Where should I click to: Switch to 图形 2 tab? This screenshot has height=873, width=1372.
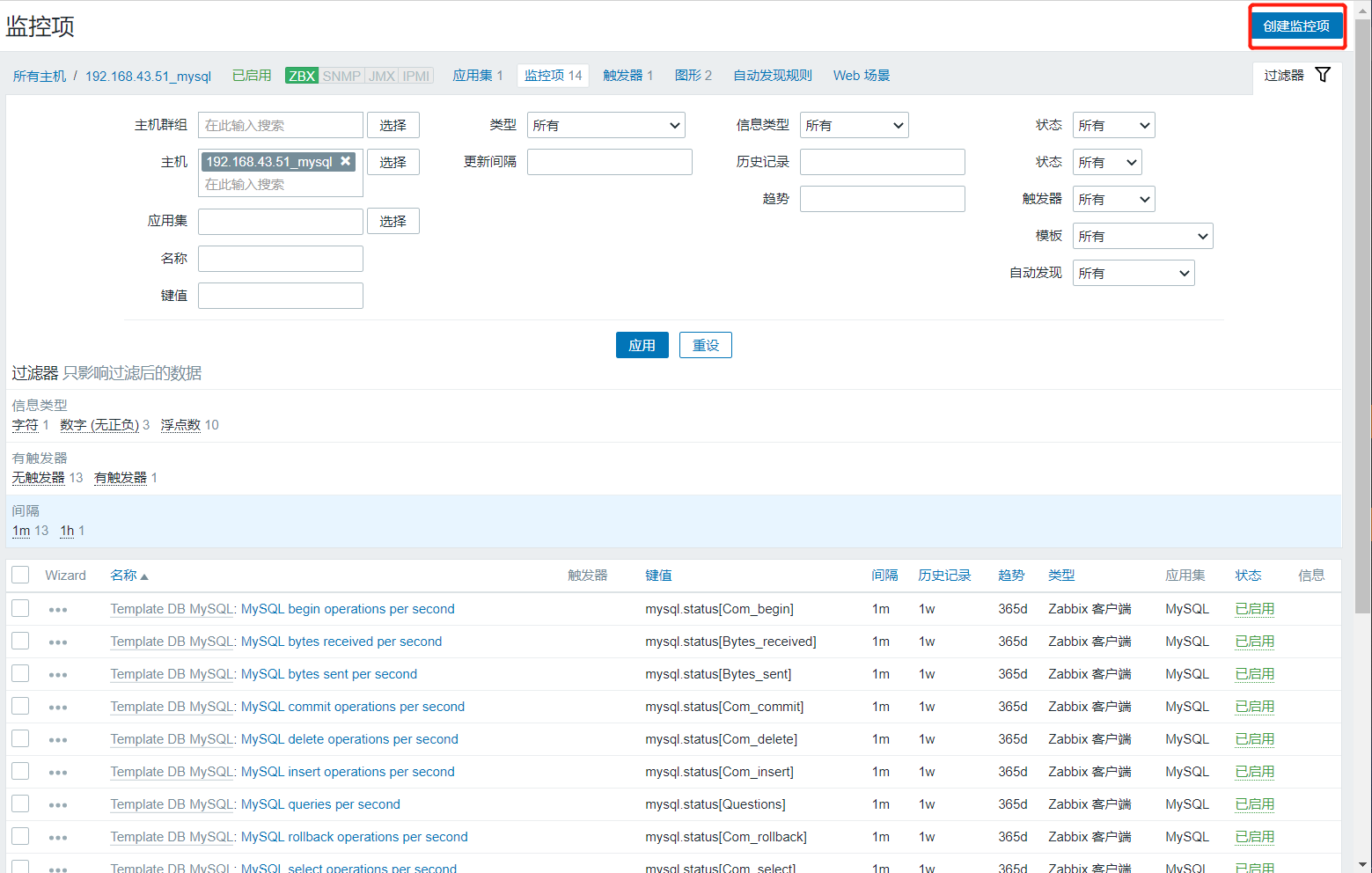point(693,76)
